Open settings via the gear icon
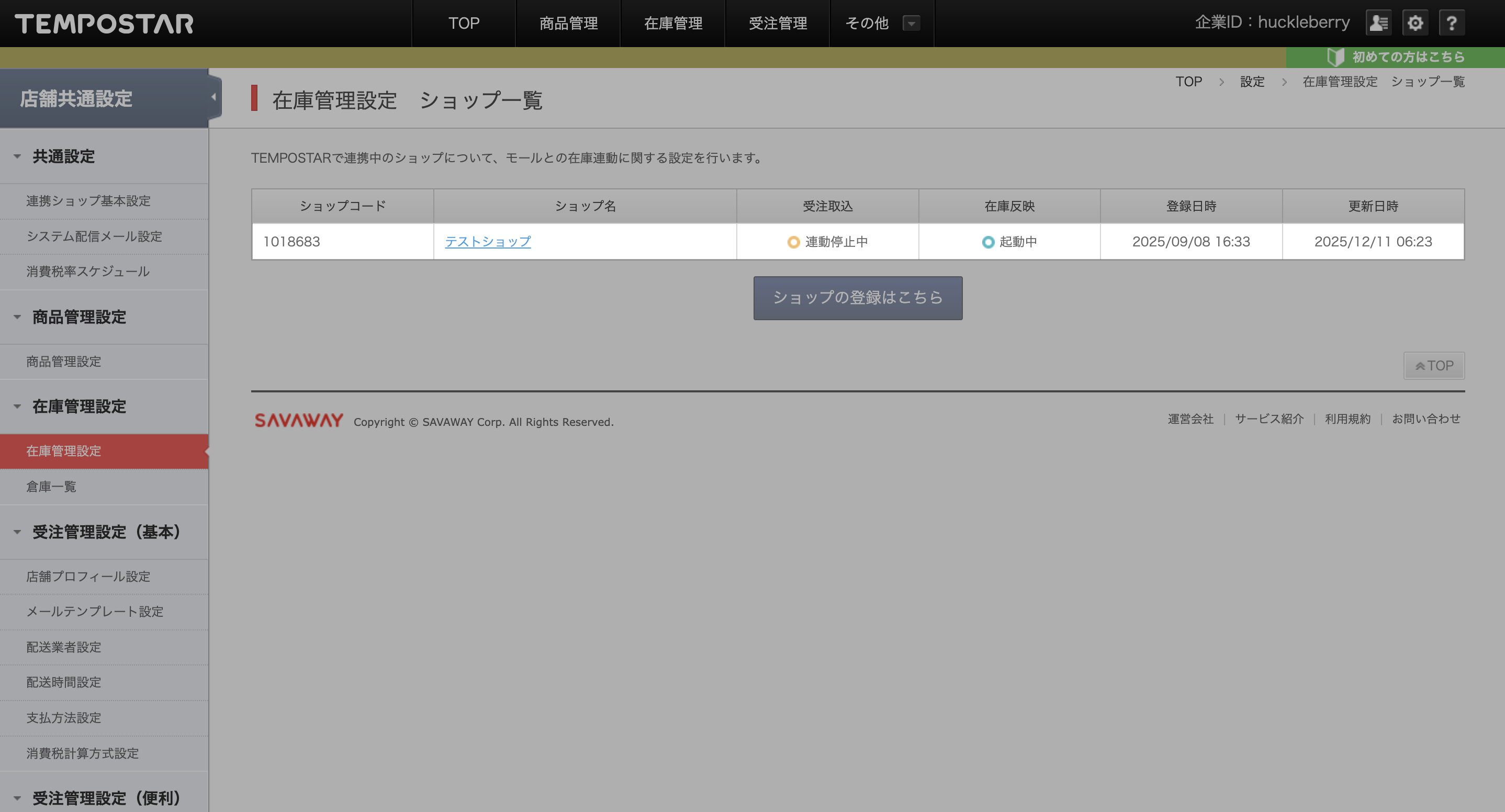 (1415, 24)
